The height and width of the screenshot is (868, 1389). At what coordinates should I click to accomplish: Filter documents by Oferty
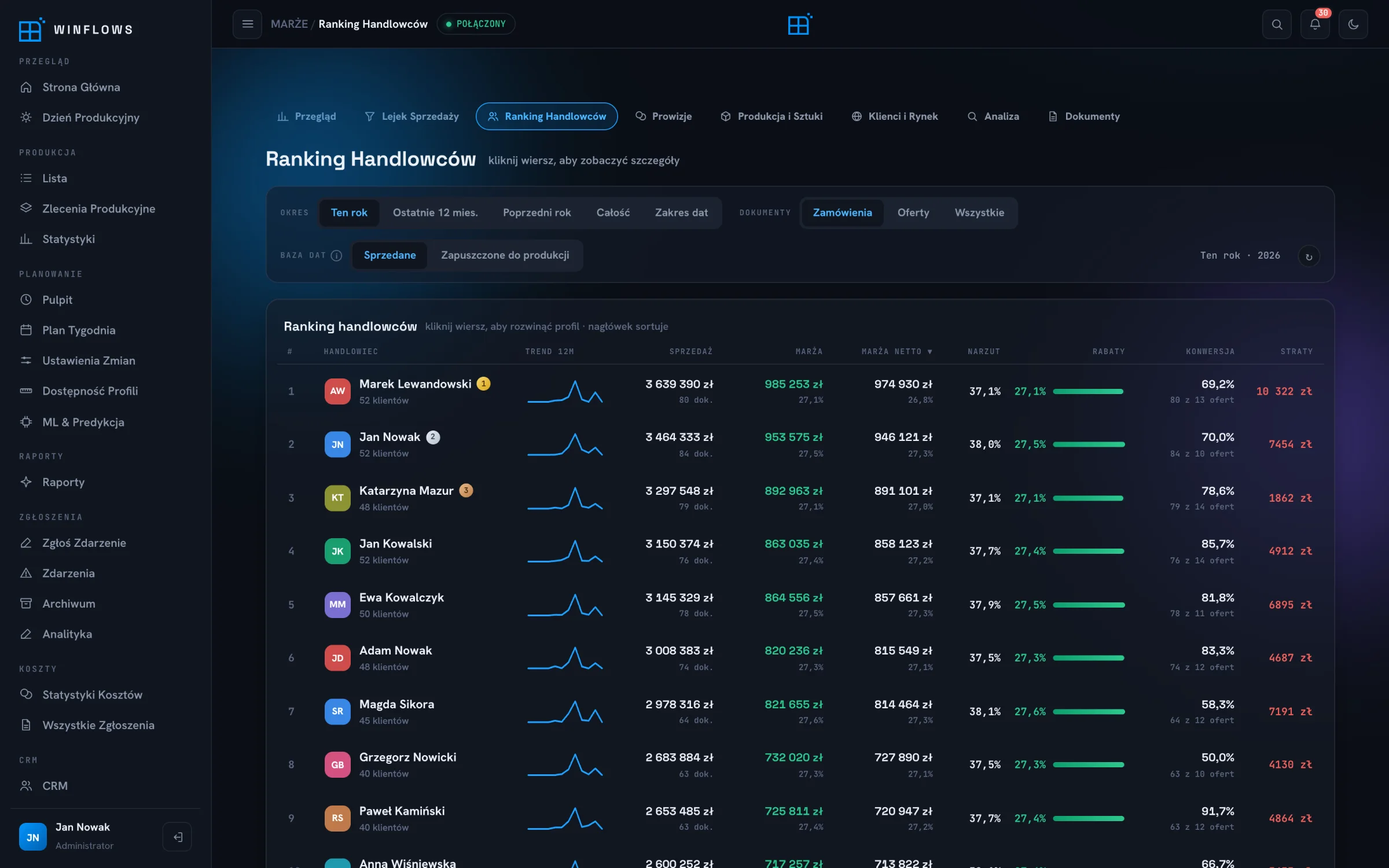coord(913,213)
